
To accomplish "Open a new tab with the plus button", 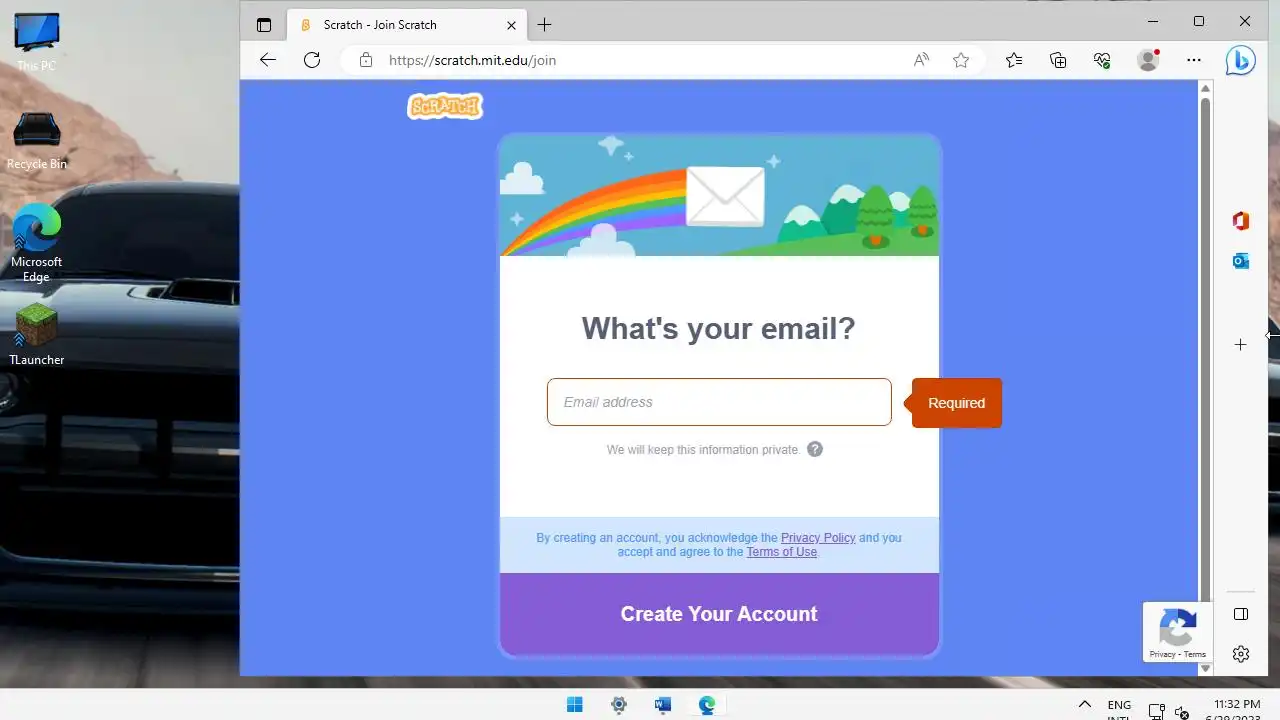I will [x=544, y=25].
